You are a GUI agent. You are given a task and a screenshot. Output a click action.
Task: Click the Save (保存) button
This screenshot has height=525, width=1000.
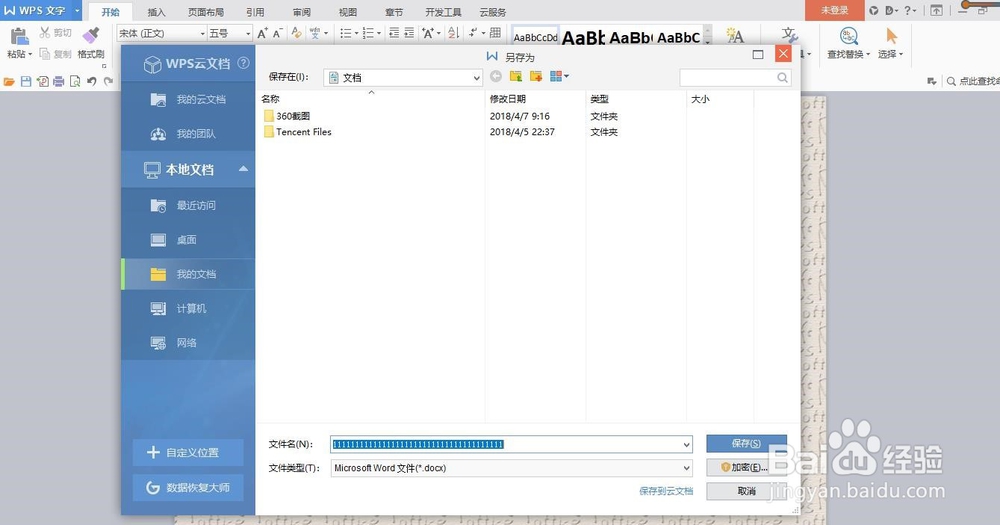(746, 443)
